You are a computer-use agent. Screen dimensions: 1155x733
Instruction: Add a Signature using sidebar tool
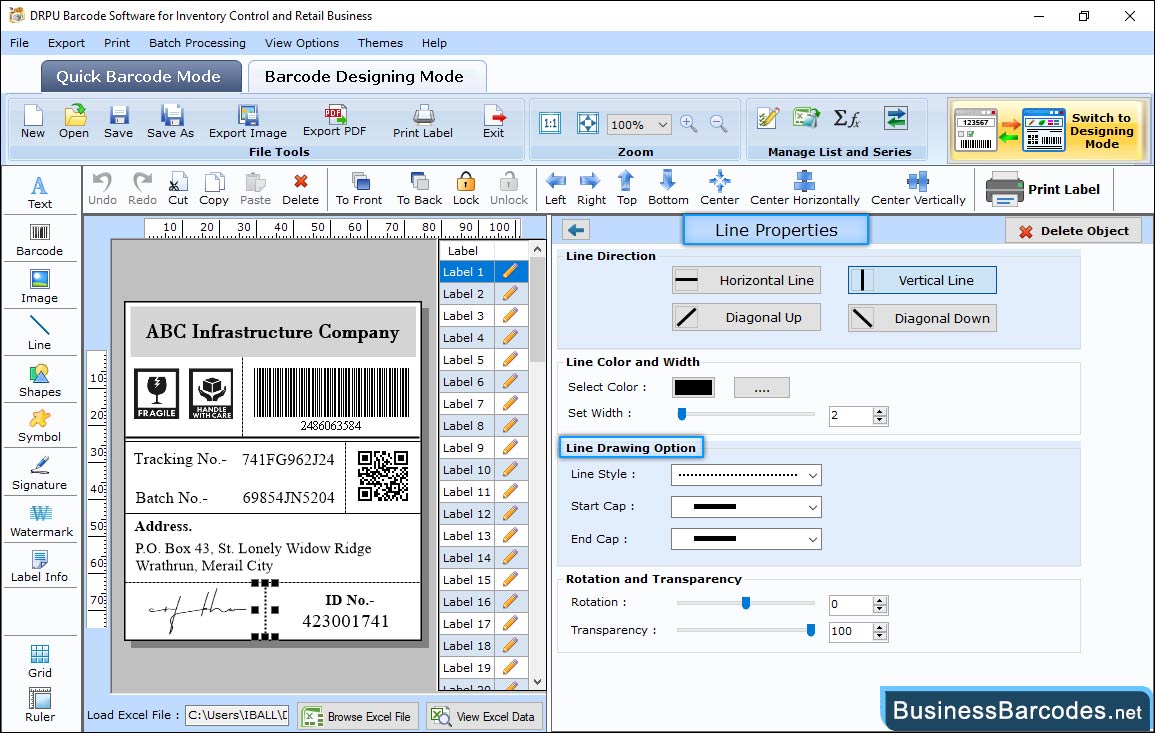[40, 473]
